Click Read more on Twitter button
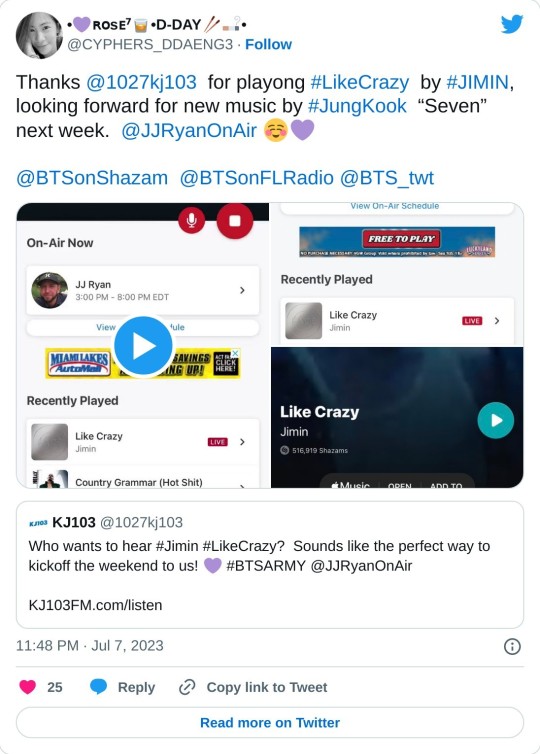The height and width of the screenshot is (754, 540). (270, 722)
